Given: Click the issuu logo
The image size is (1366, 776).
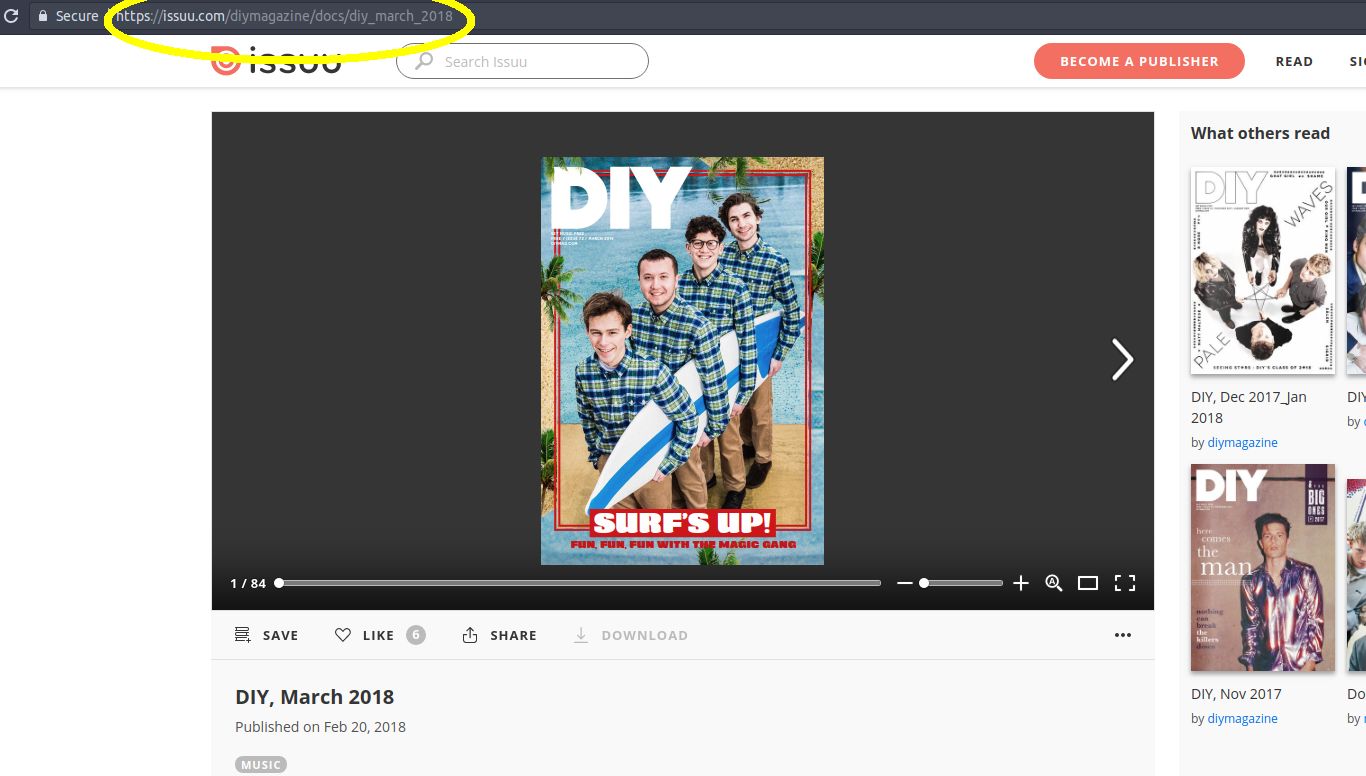Looking at the screenshot, I should coord(276,60).
